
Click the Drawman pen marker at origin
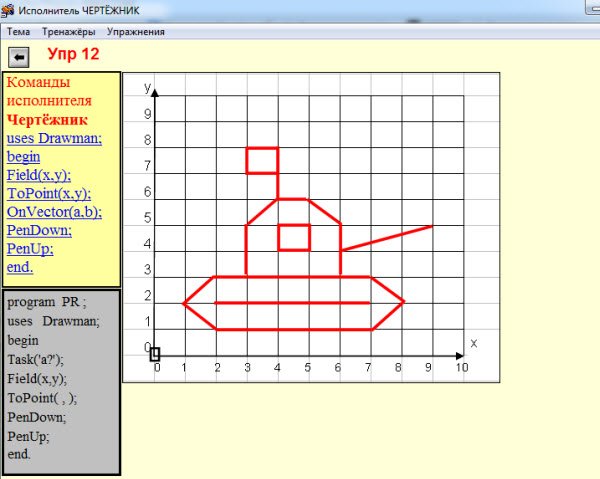[x=155, y=354]
